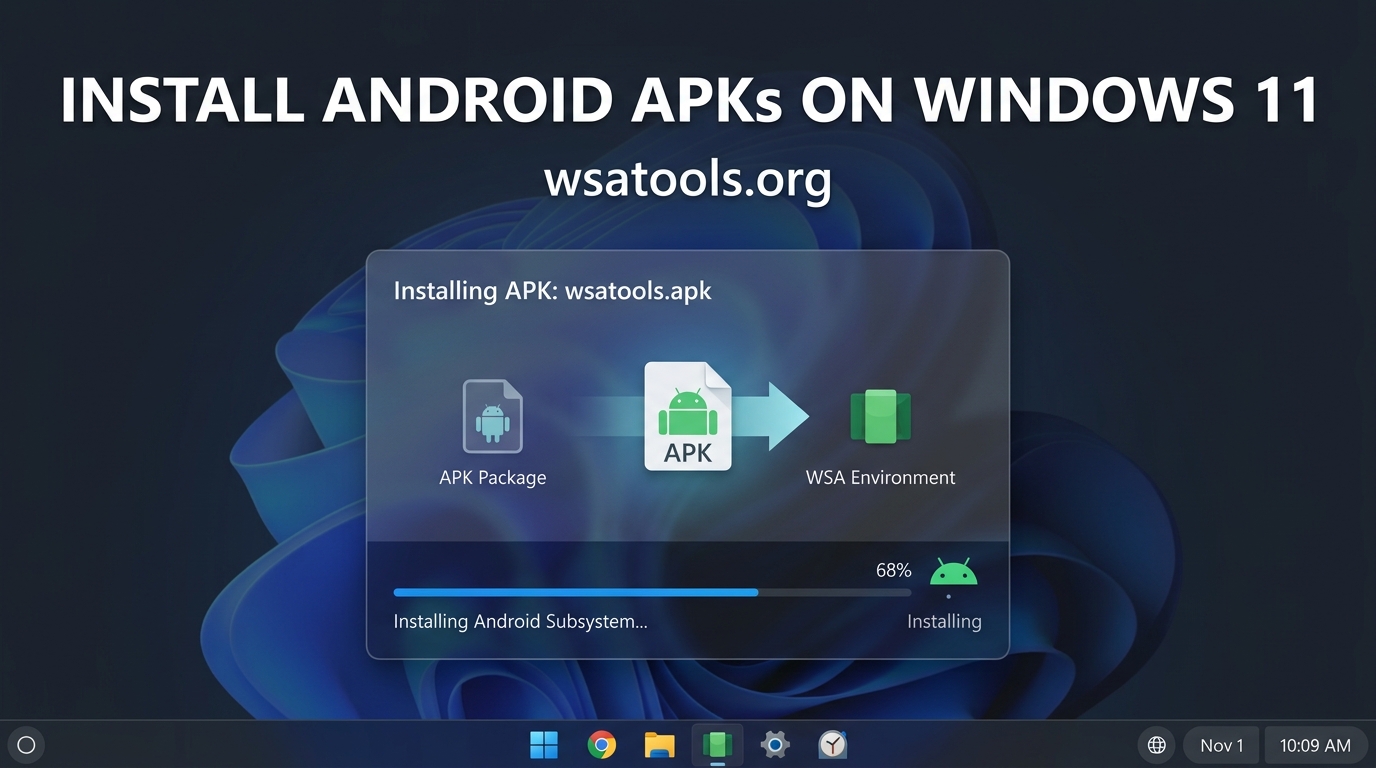Viewport: 1376px width, 768px height.
Task: Click the green Android head icon
Action: click(953, 573)
